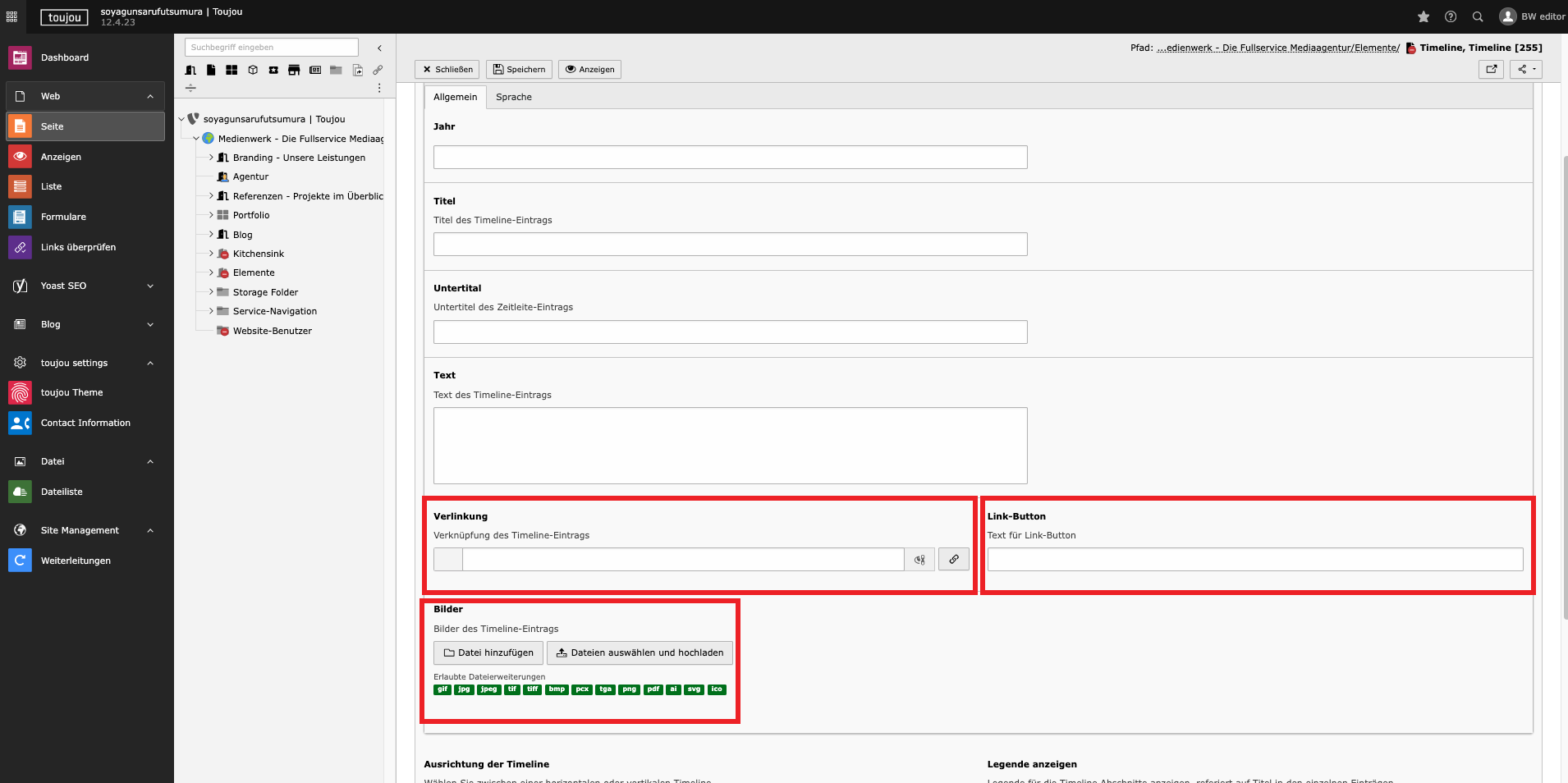This screenshot has width=1568, height=783.
Task: Open the toujou Theme module
Action: coord(71,392)
